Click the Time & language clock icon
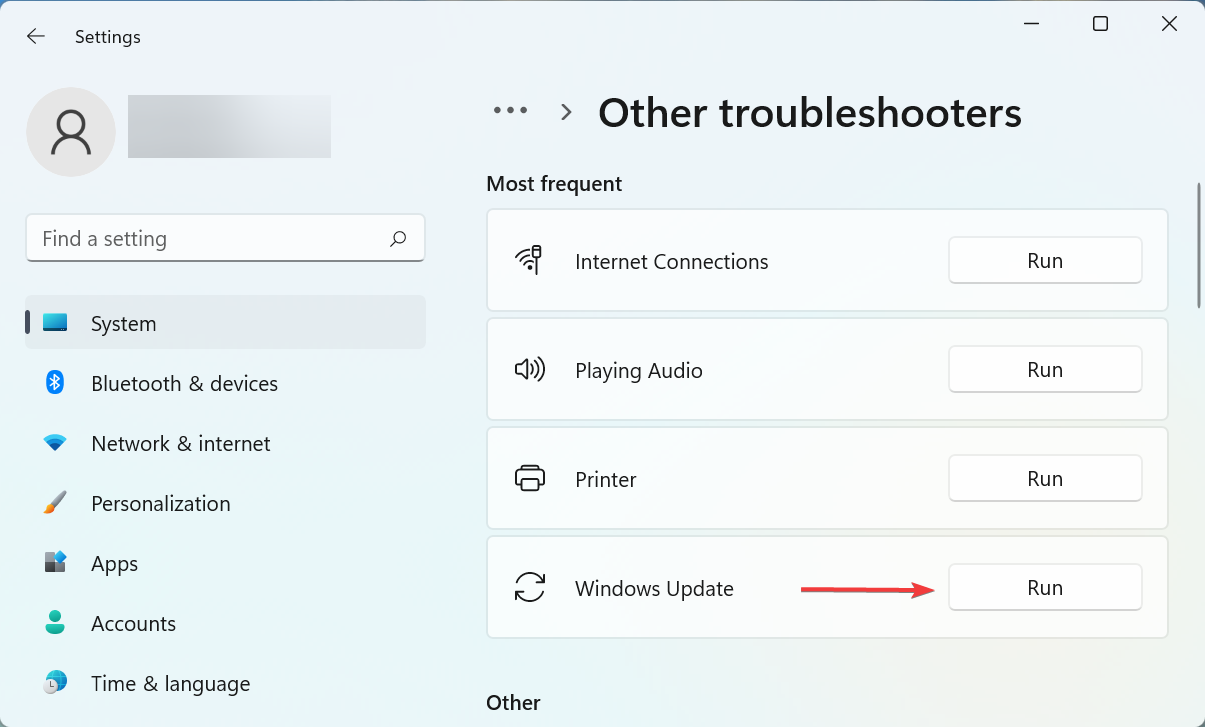Viewport: 1205px width, 727px height. click(x=54, y=683)
